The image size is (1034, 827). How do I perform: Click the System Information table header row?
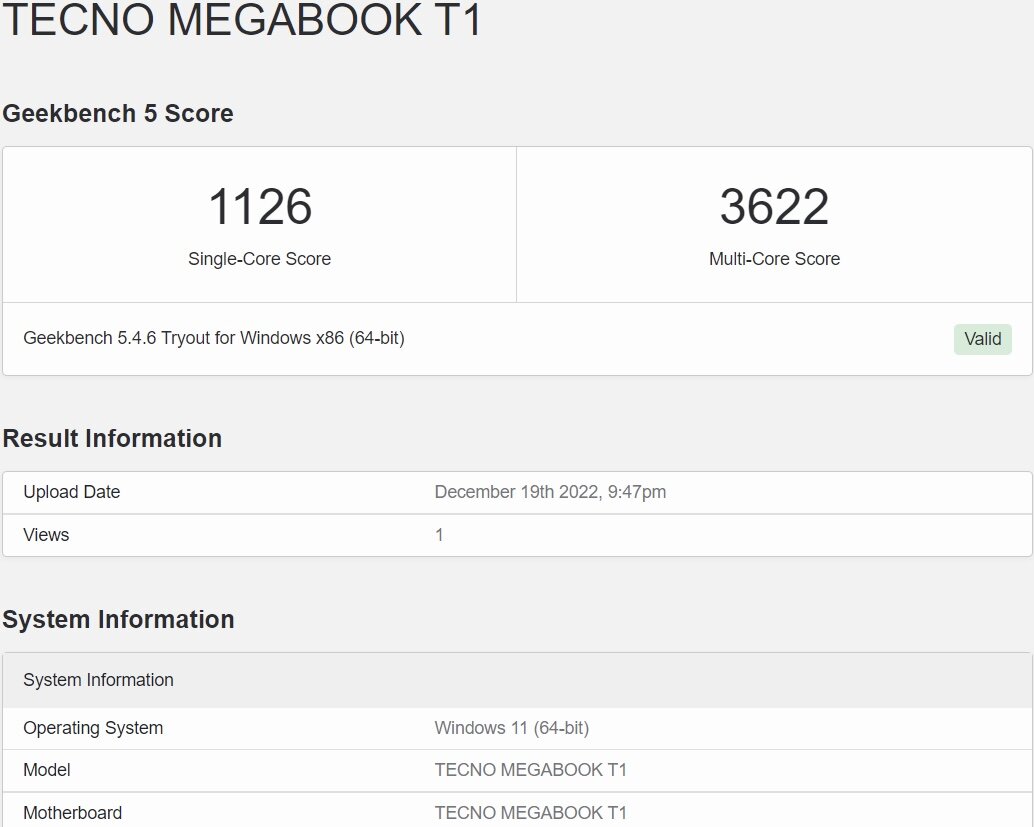pyautogui.click(x=517, y=681)
